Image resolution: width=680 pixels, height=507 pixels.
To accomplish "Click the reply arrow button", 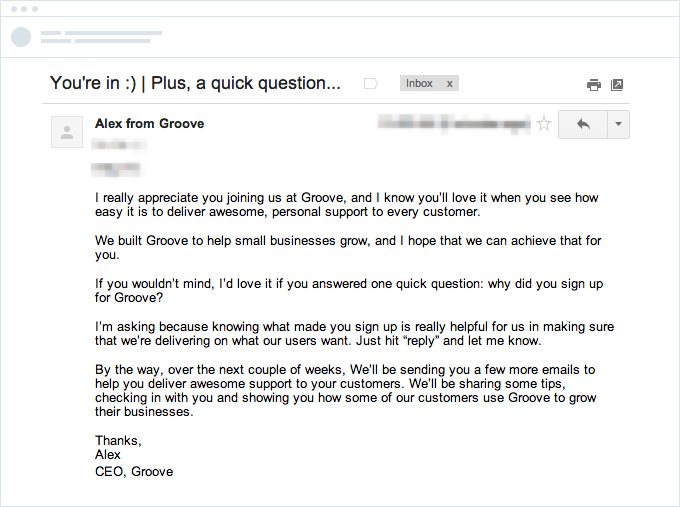I will (583, 124).
